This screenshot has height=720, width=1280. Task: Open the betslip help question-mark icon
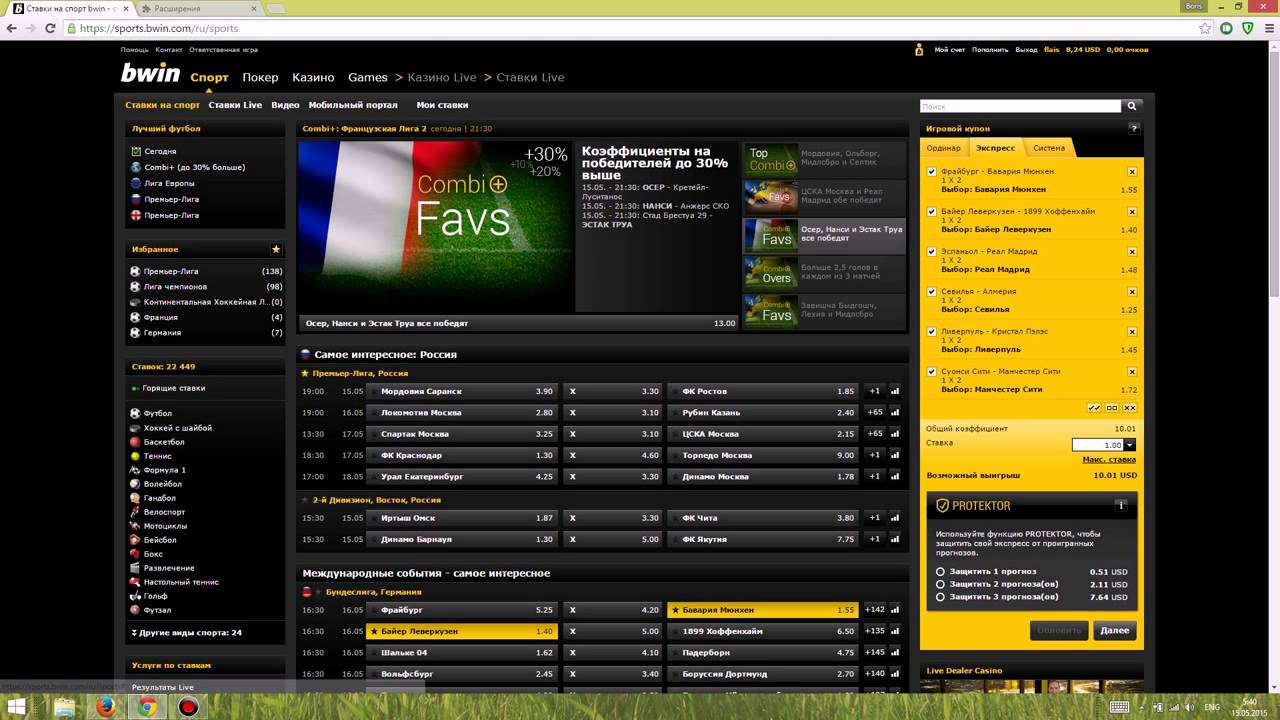pyautogui.click(x=1133, y=128)
